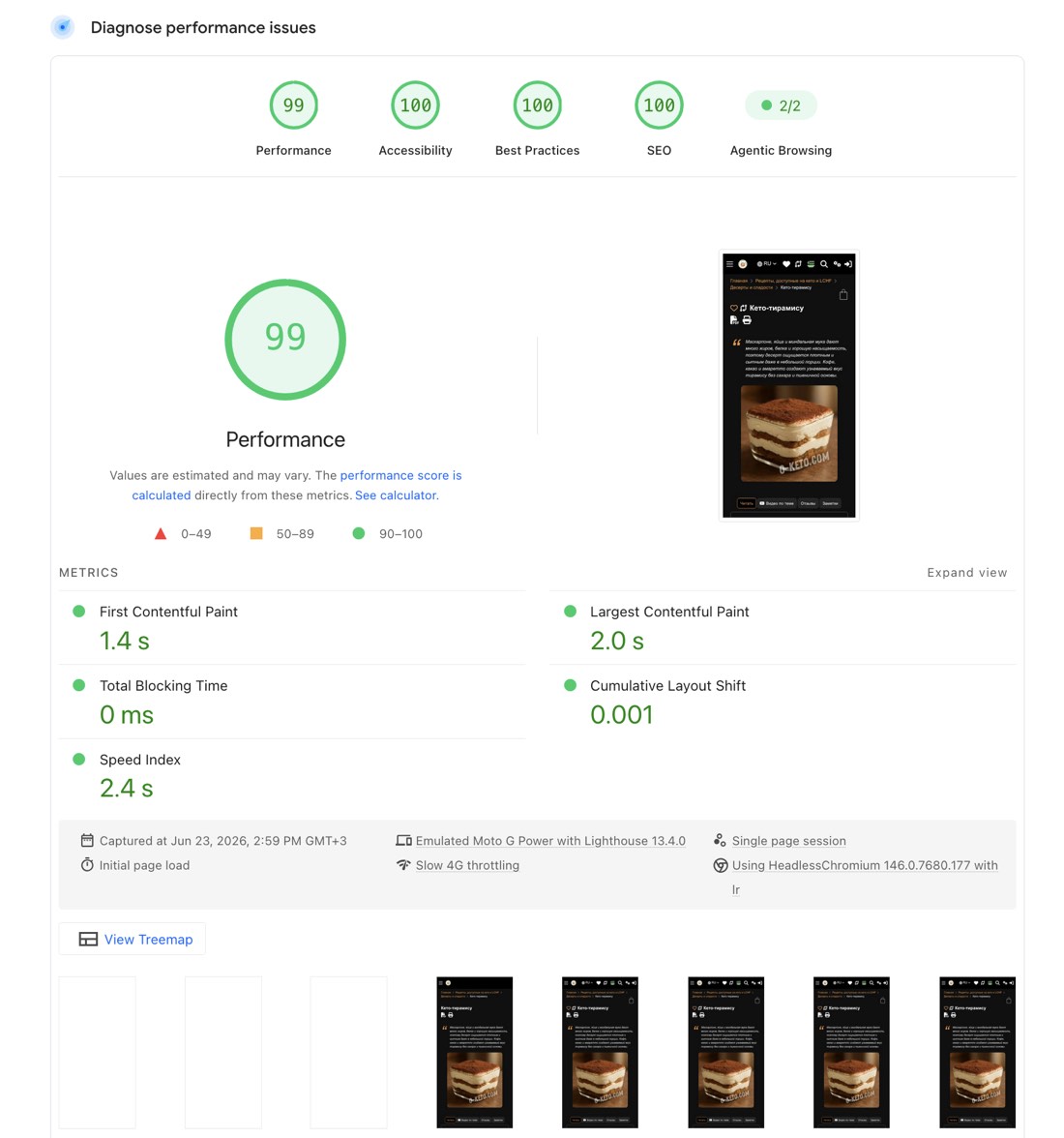Click the green circle 90–100 legend icon
This screenshot has width=1064, height=1138.
[358, 533]
